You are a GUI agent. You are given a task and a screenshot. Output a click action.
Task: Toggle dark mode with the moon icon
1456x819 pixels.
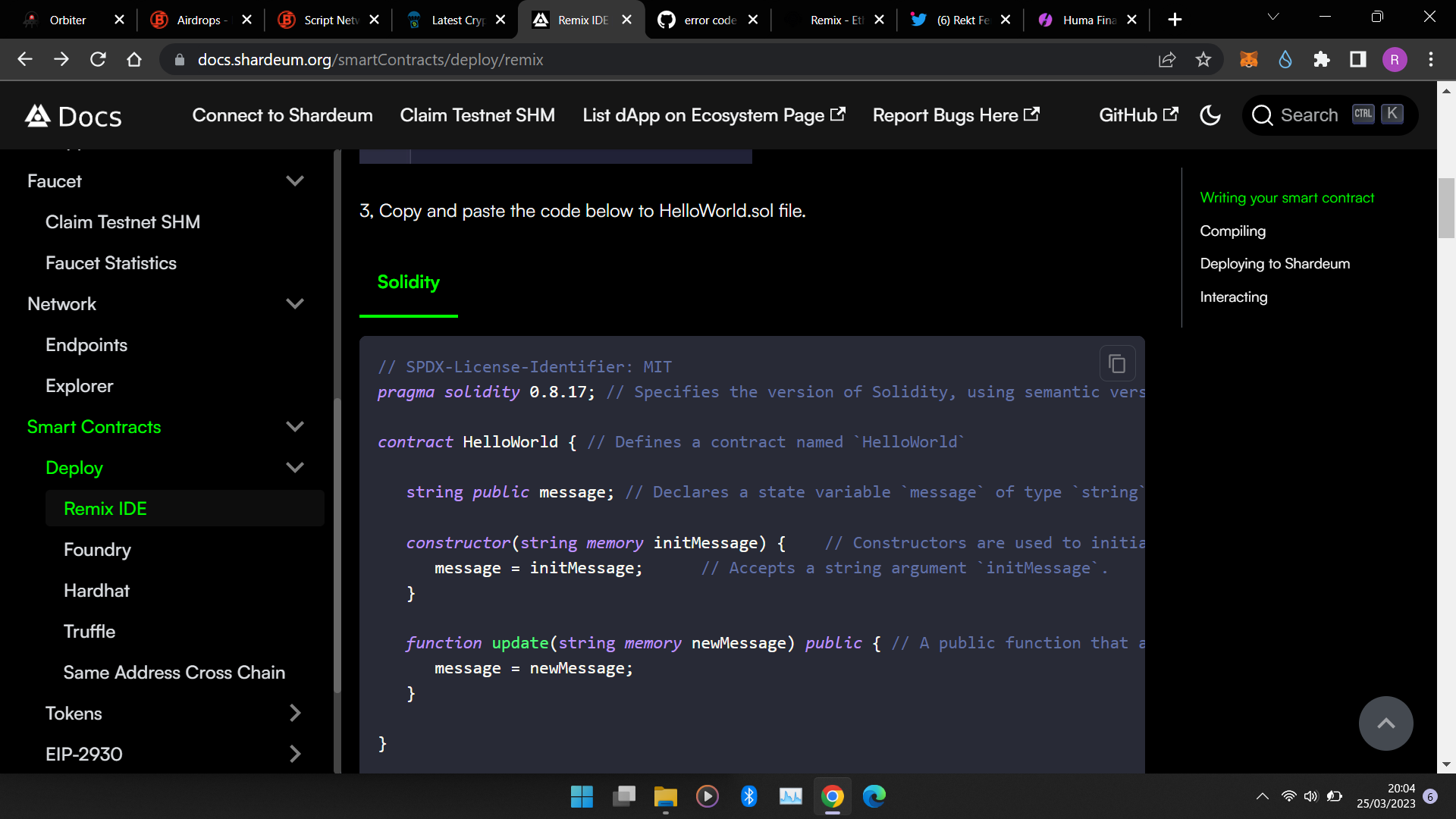tap(1210, 115)
